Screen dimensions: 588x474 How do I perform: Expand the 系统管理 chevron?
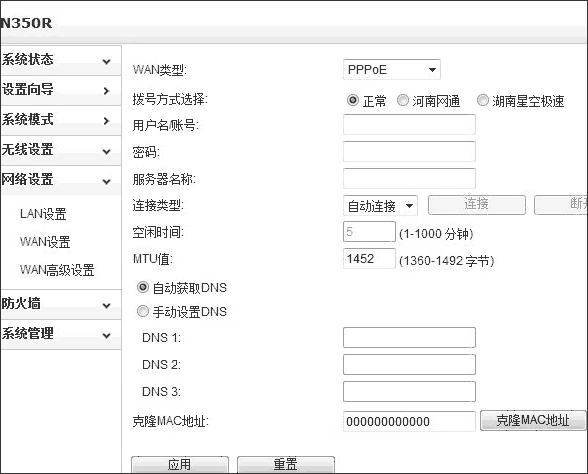coord(106,335)
